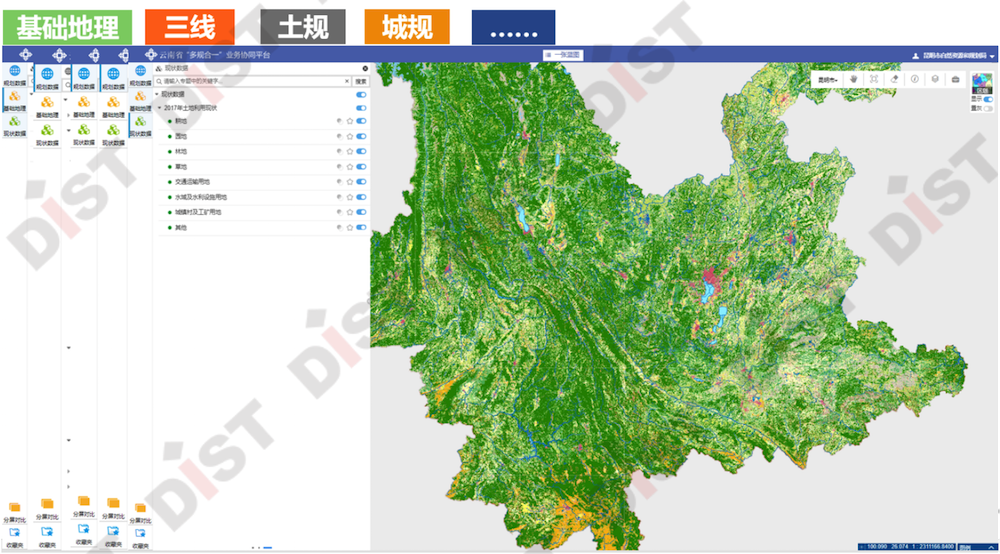Toggle the 2017年土地利用现状 group switch
Image resolution: width=1000 pixels, height=554 pixels.
click(x=361, y=107)
